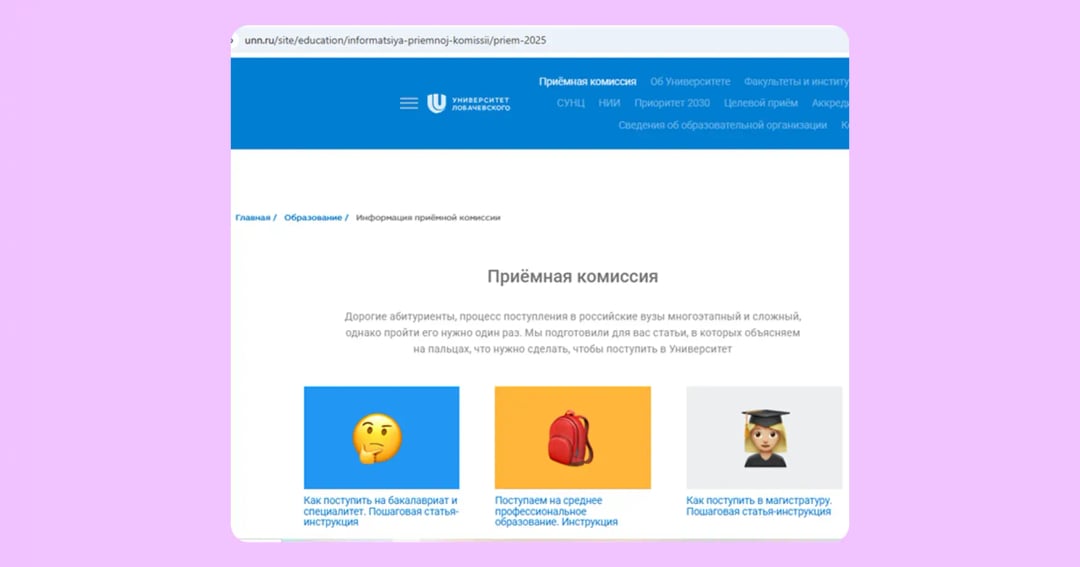The image size is (1080, 567).
Task: Click the Информация приёмной комиссии breadcrumb text
Action: click(428, 217)
